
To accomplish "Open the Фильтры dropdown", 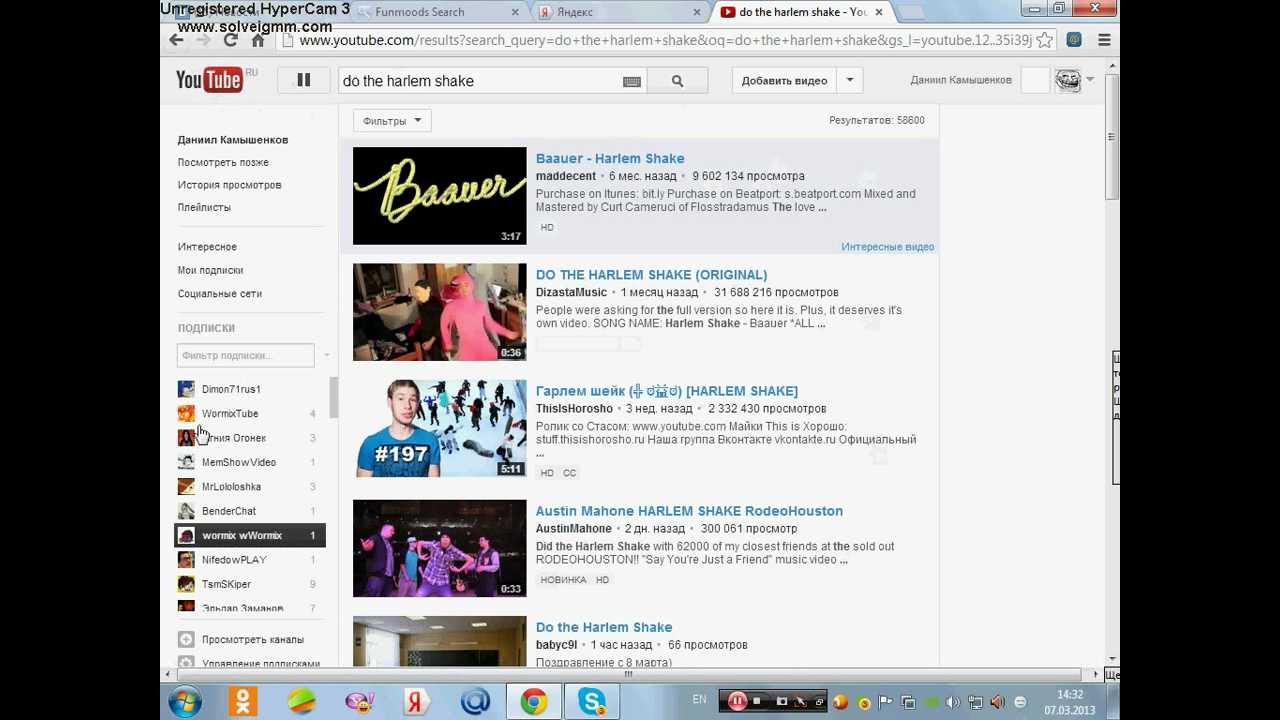I will tap(392, 121).
